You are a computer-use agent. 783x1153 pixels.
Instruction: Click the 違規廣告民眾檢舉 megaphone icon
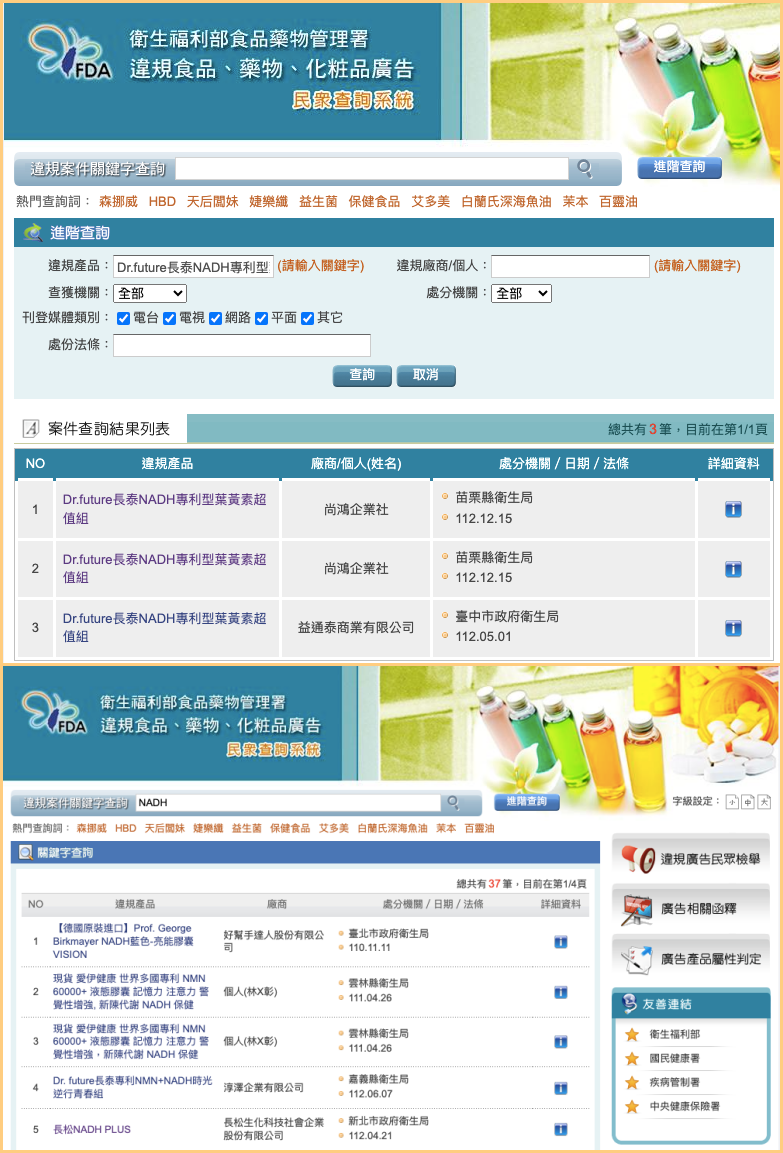click(637, 858)
